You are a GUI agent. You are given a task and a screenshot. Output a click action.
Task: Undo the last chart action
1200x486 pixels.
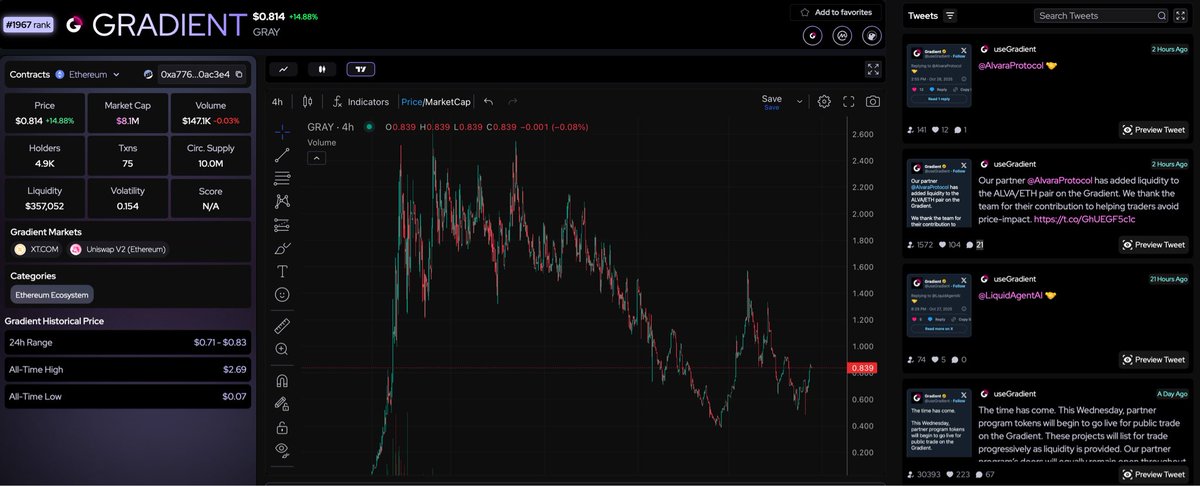[488, 101]
